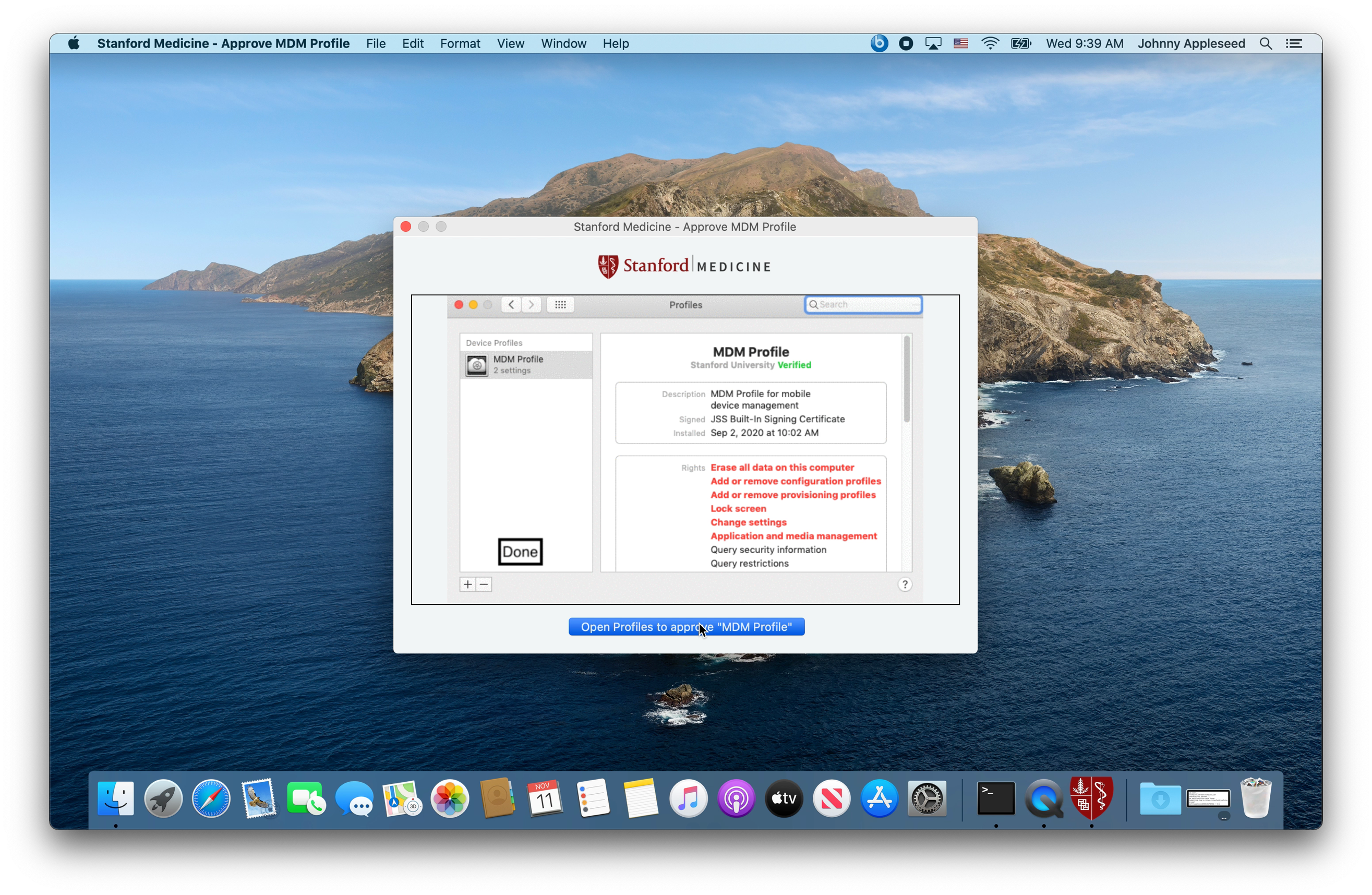Open Calendar showing NOV 11 in Dock

pyautogui.click(x=545, y=798)
